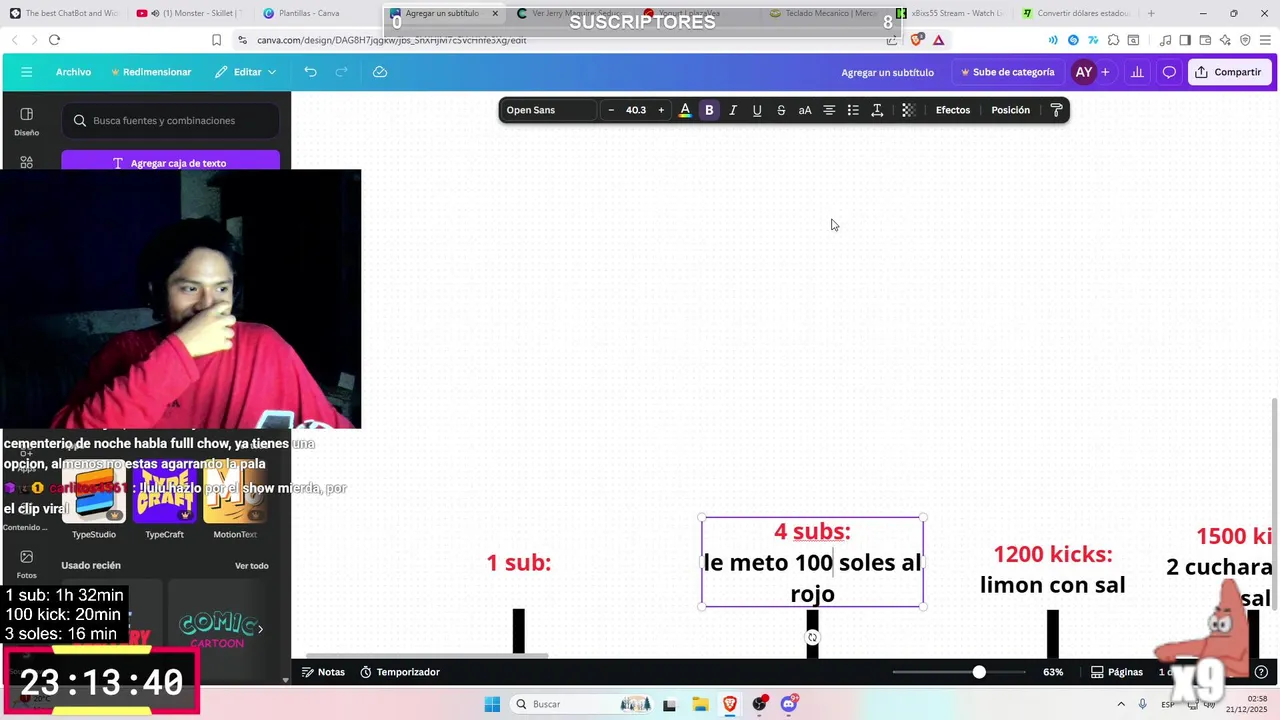
Task: Open File Explorer from the taskbar
Action: pyautogui.click(x=700, y=704)
